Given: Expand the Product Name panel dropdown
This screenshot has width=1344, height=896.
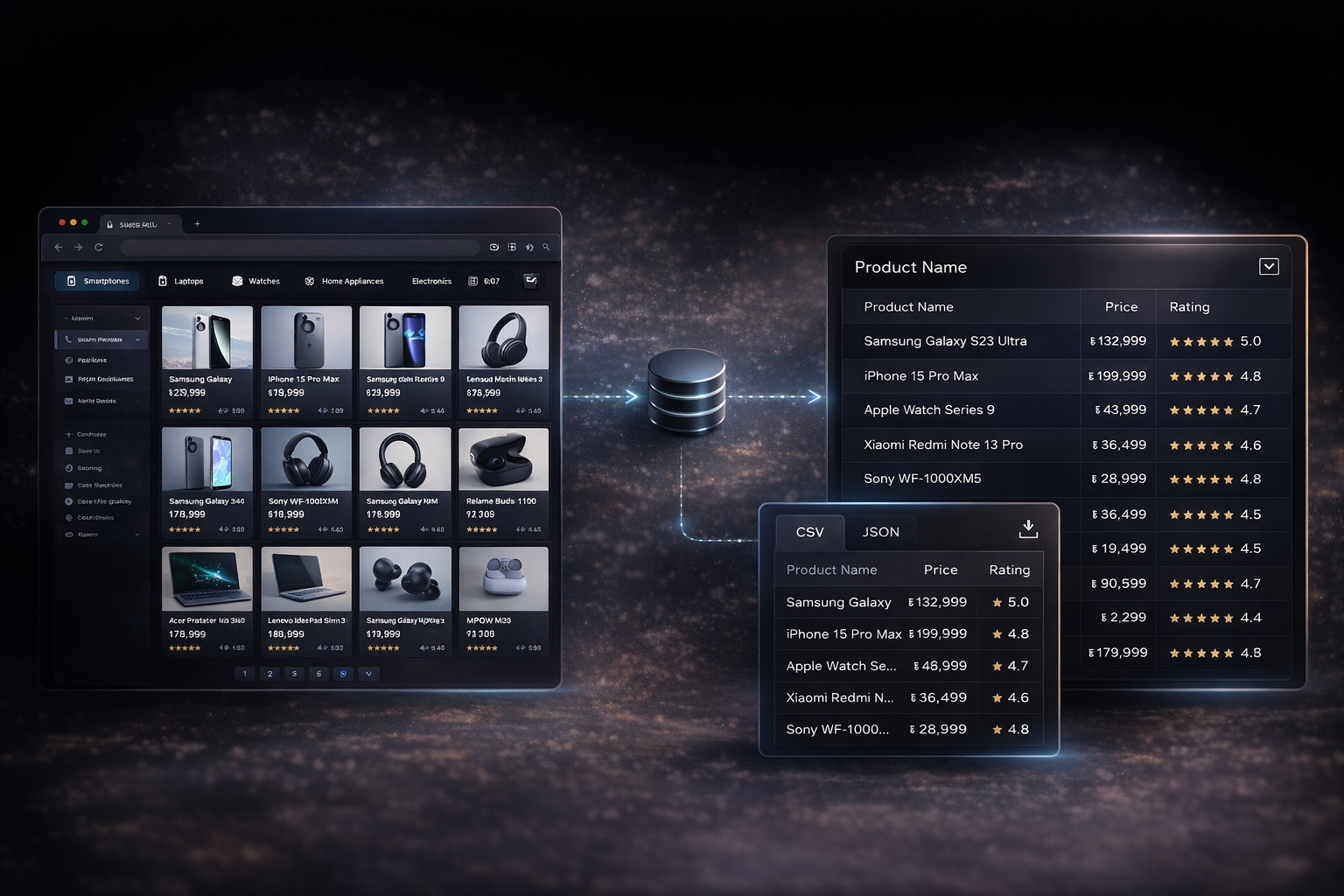Looking at the screenshot, I should coord(1269,267).
